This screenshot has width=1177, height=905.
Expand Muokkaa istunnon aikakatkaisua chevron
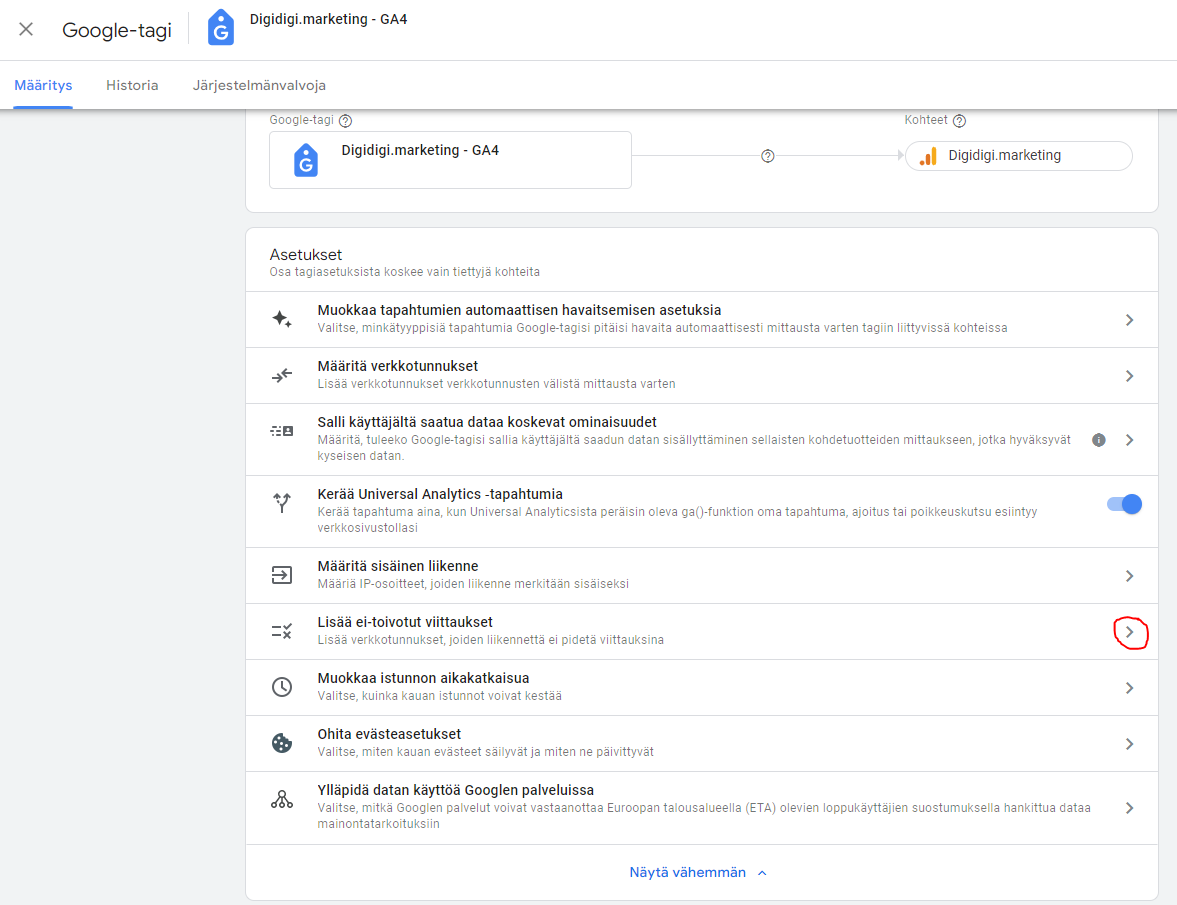(1129, 688)
